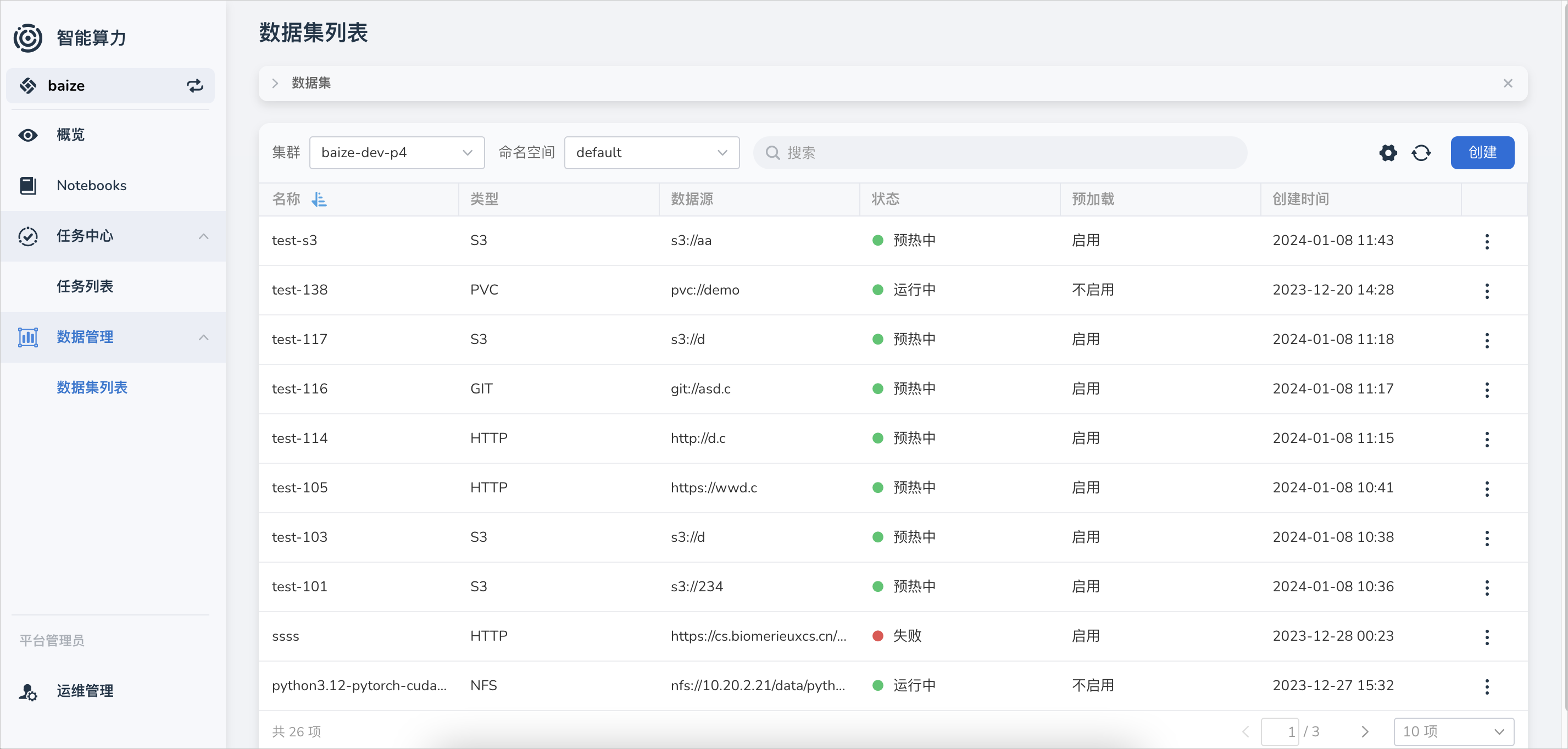The width and height of the screenshot is (1568, 749).
Task: Go to previous page arrow
Action: pyautogui.click(x=1245, y=731)
